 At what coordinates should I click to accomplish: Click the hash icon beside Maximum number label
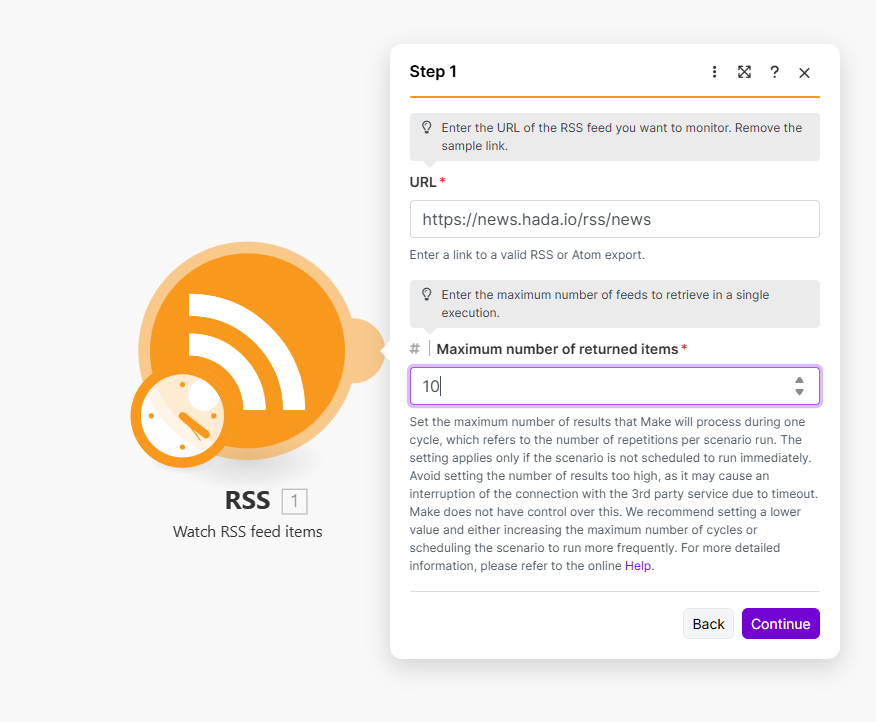pyautogui.click(x=415, y=349)
